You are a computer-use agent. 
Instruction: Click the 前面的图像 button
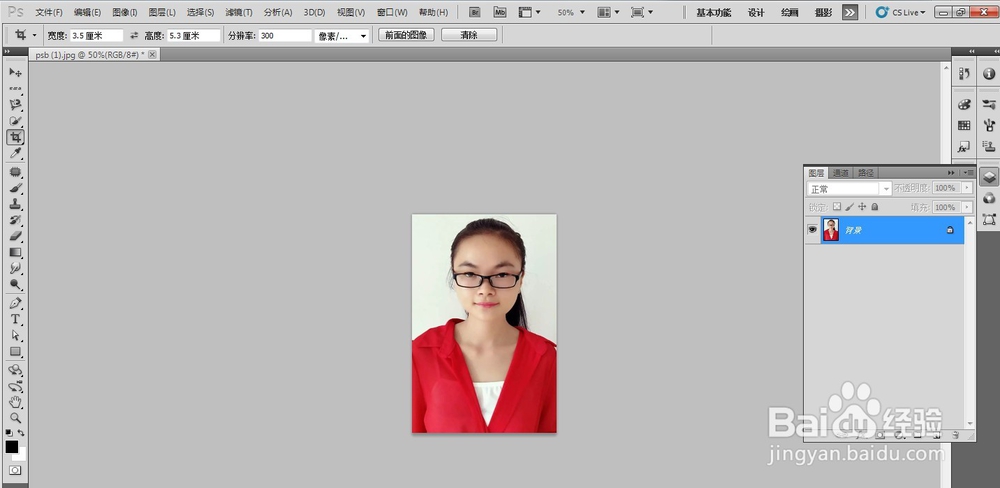(406, 35)
